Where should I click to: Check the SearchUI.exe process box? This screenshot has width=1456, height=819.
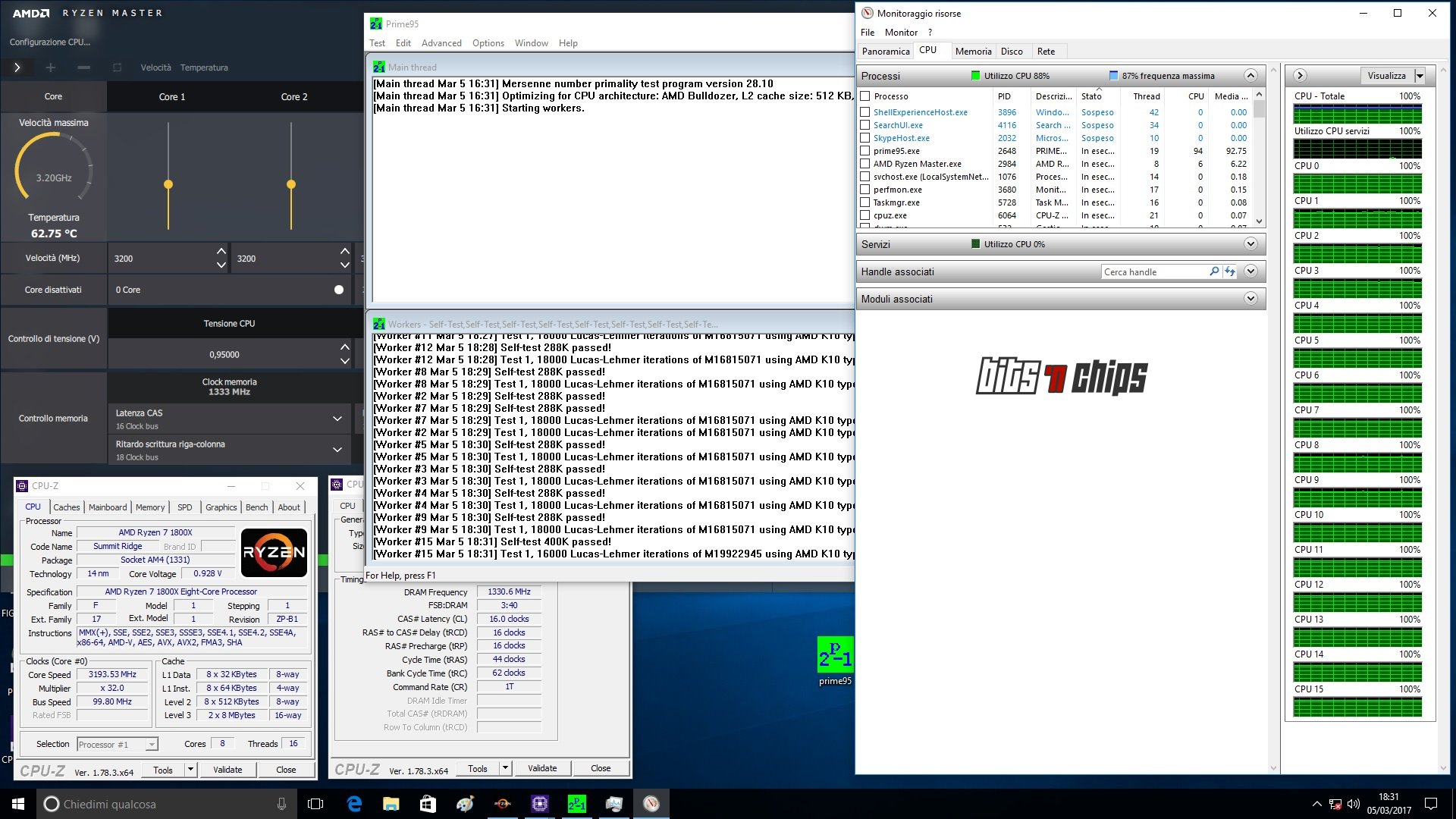coord(864,125)
